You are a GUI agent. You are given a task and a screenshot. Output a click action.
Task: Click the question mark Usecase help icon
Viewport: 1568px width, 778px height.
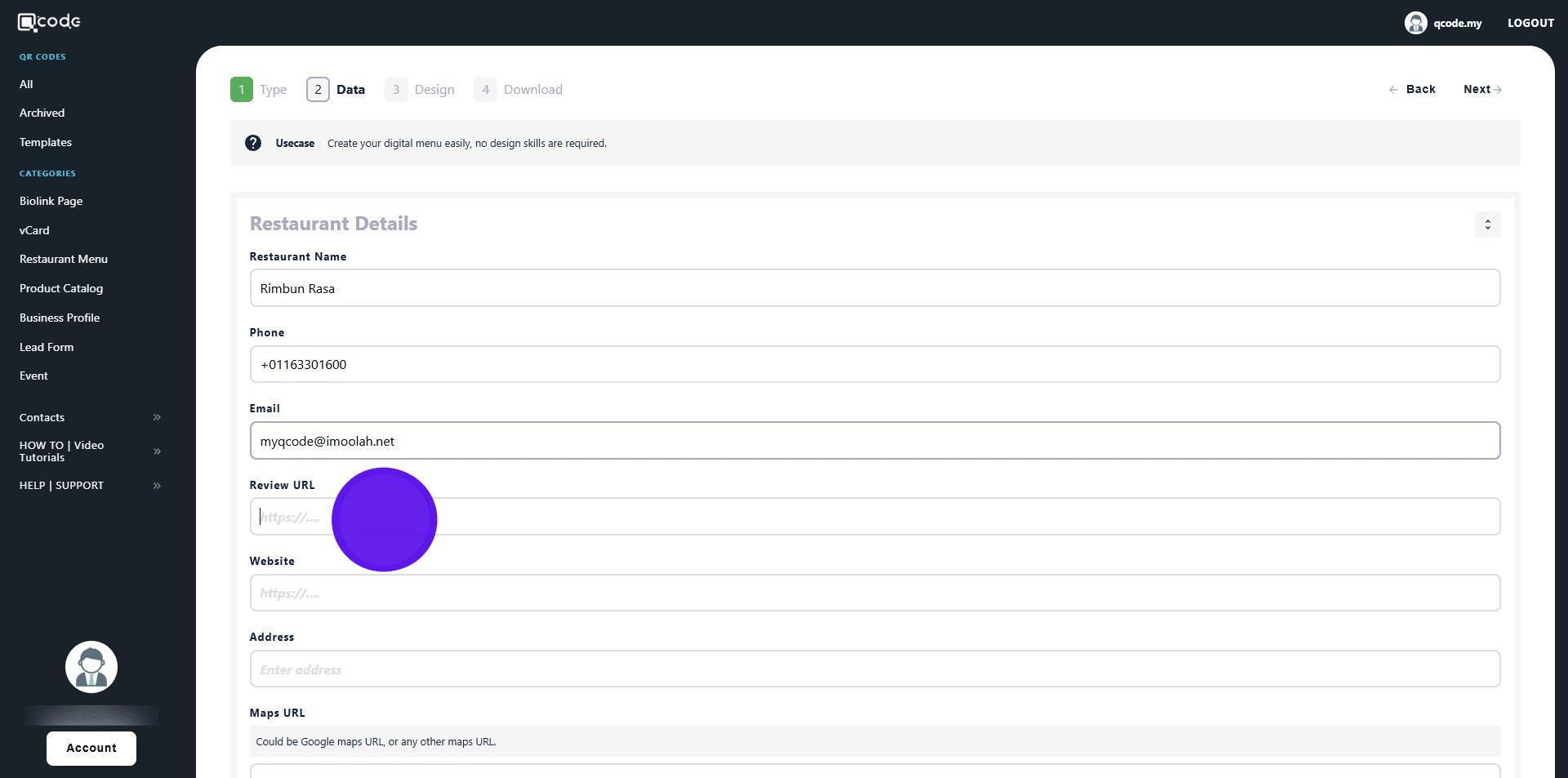(x=253, y=143)
